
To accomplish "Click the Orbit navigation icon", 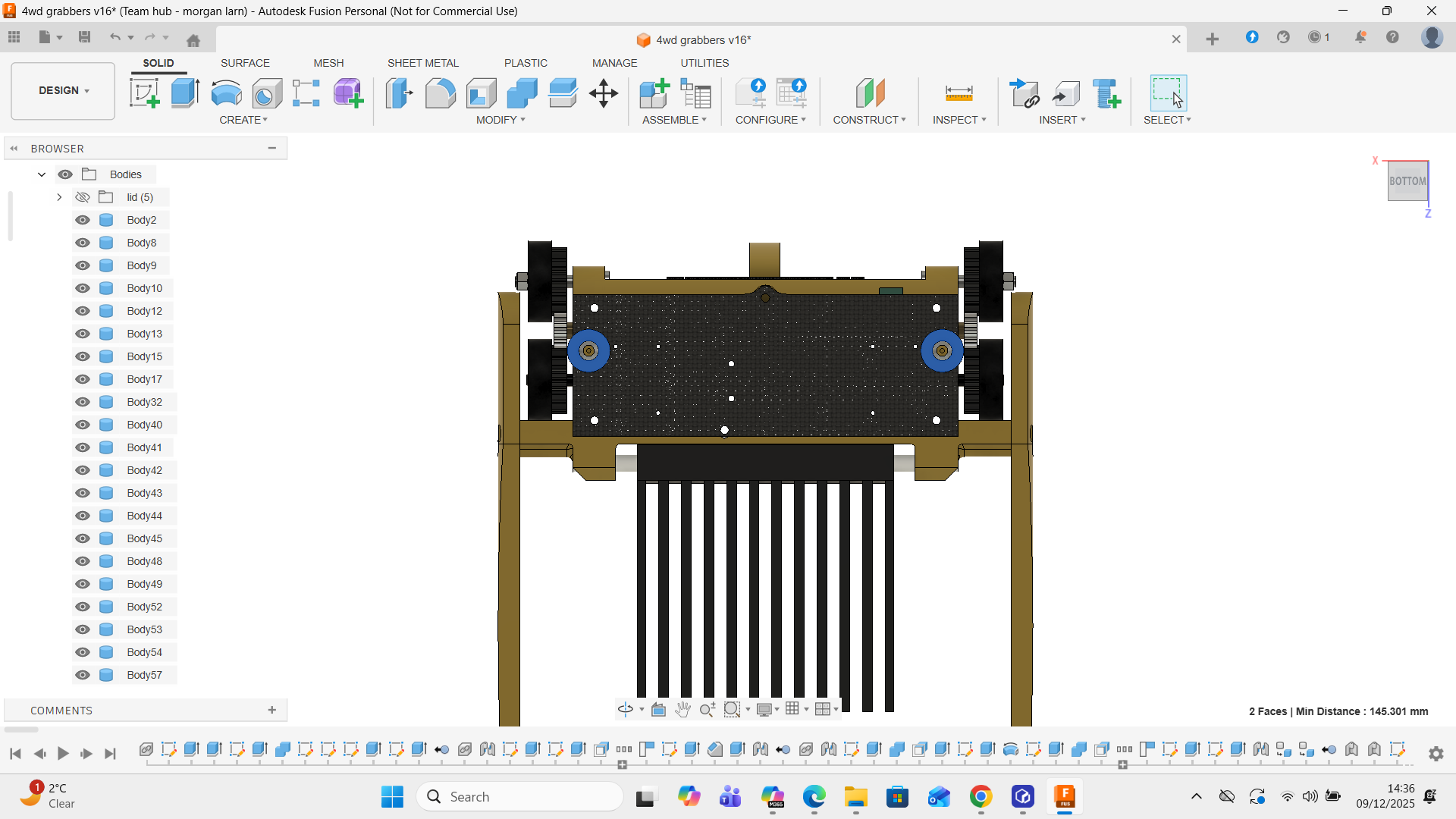I will point(625,709).
